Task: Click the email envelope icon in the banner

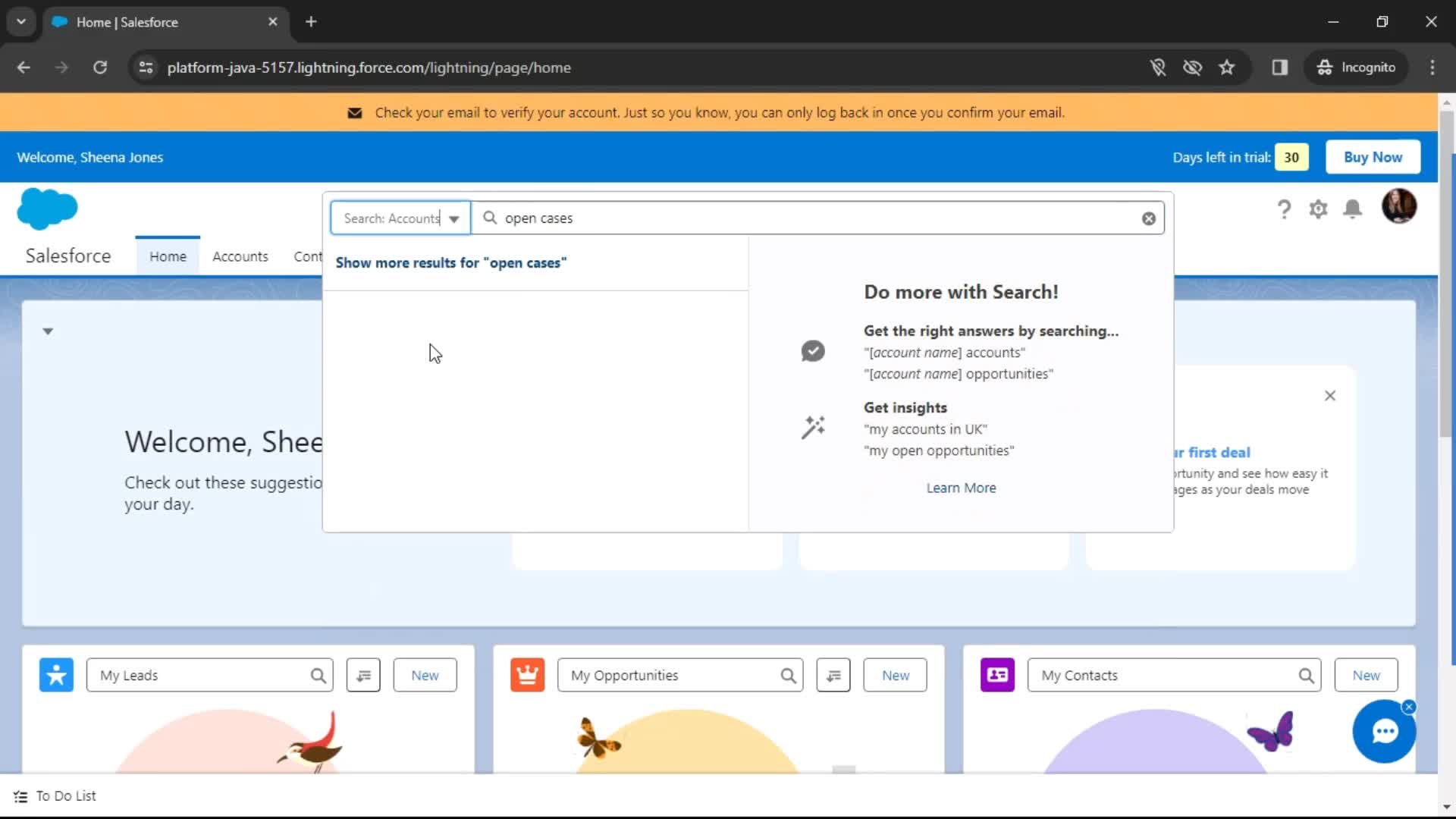Action: (354, 113)
